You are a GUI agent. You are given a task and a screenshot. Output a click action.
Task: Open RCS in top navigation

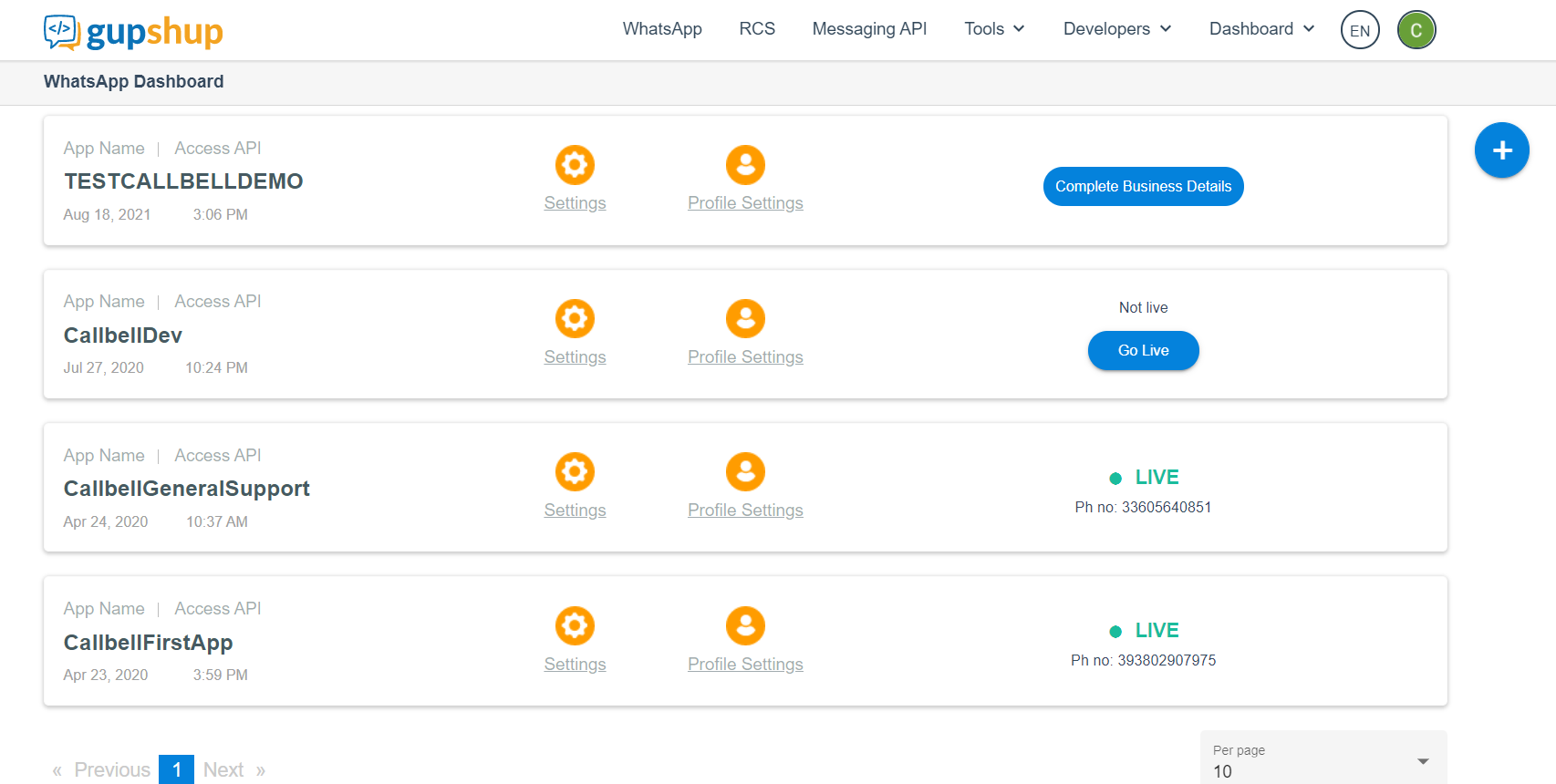pyautogui.click(x=757, y=29)
